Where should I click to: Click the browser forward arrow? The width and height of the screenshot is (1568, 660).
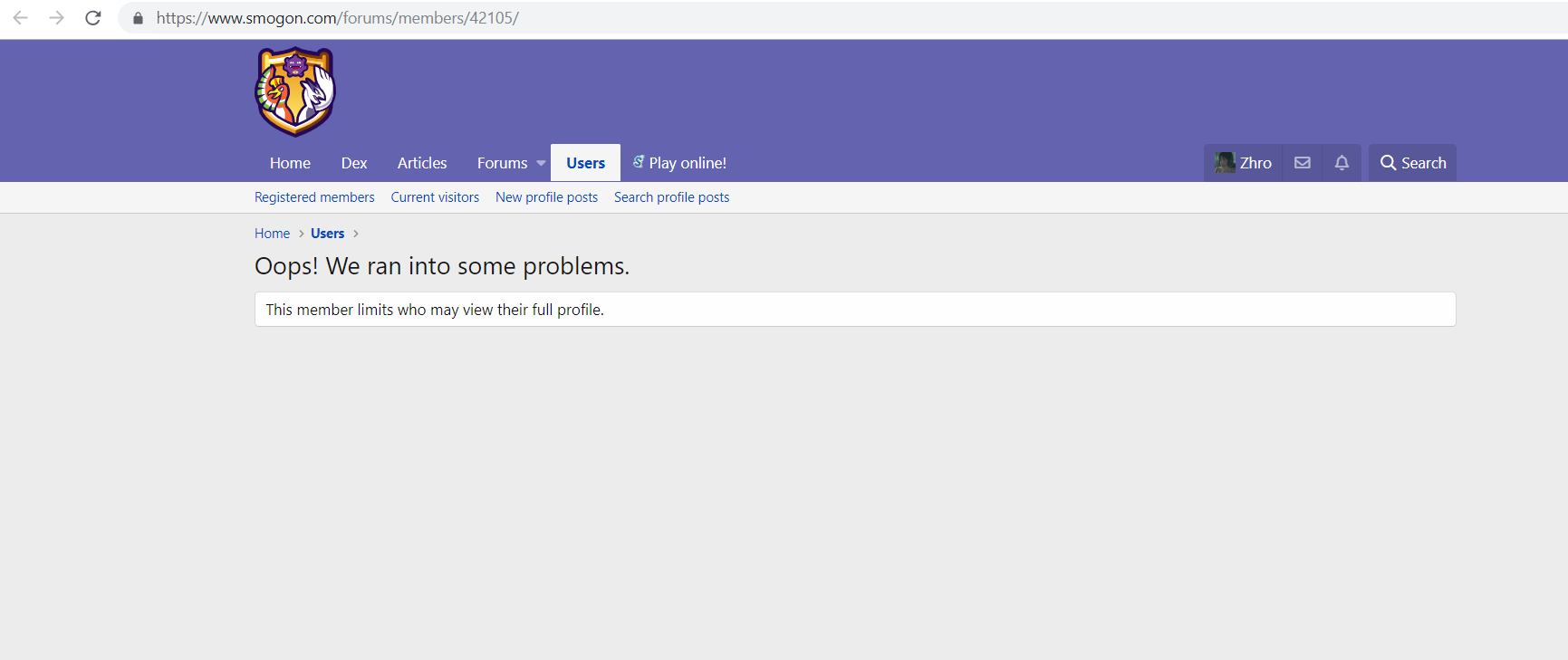(57, 18)
